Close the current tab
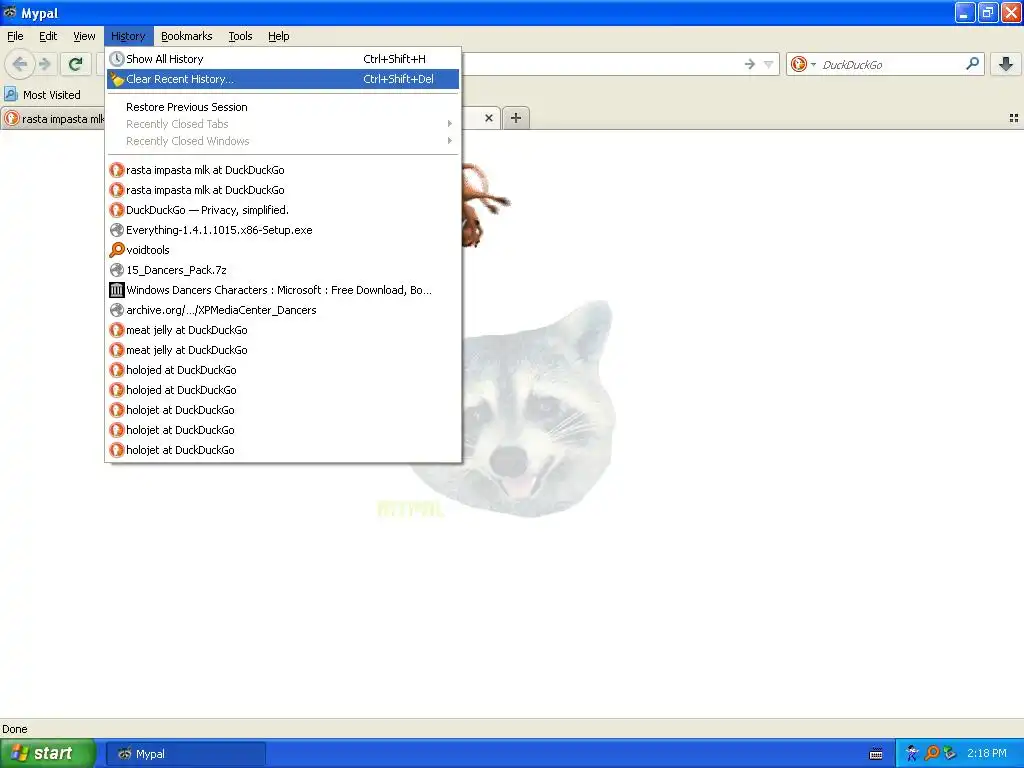Screen dimensions: 1024x768 [x=488, y=118]
